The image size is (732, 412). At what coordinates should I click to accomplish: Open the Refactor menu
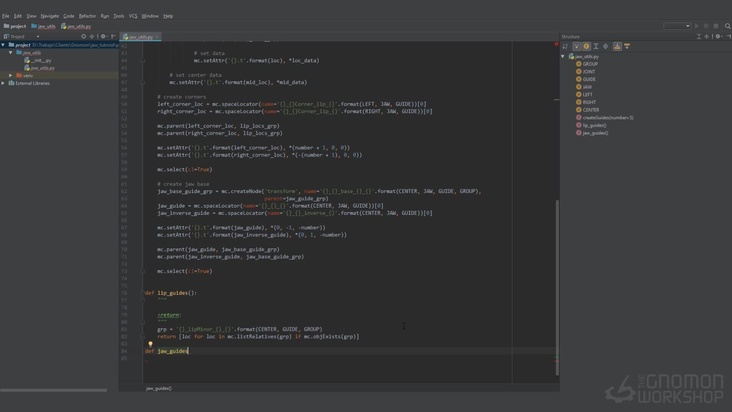pos(87,16)
